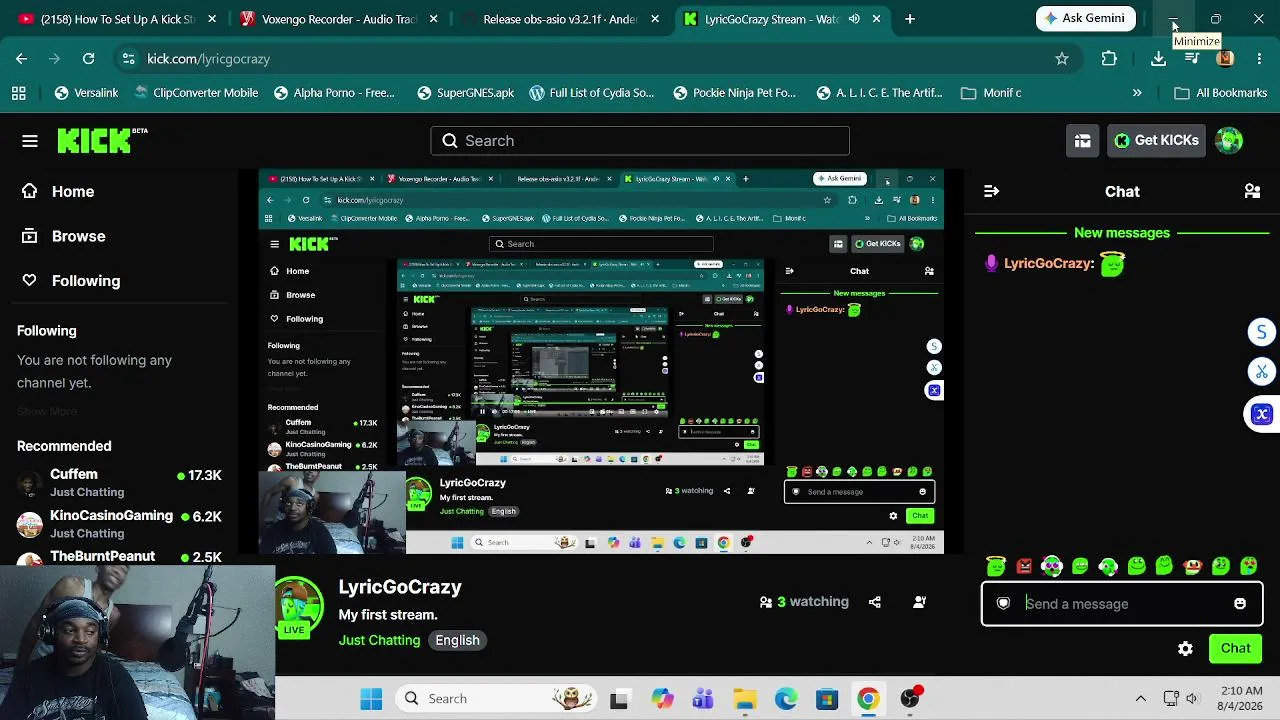Switch to the Voxengo Recorder tab
Image resolution: width=1280 pixels, height=720 pixels.
coord(339,19)
